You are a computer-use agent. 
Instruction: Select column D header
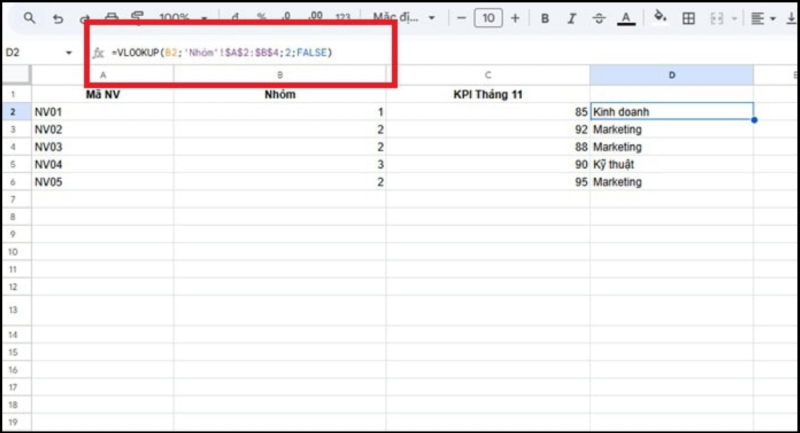(671, 75)
